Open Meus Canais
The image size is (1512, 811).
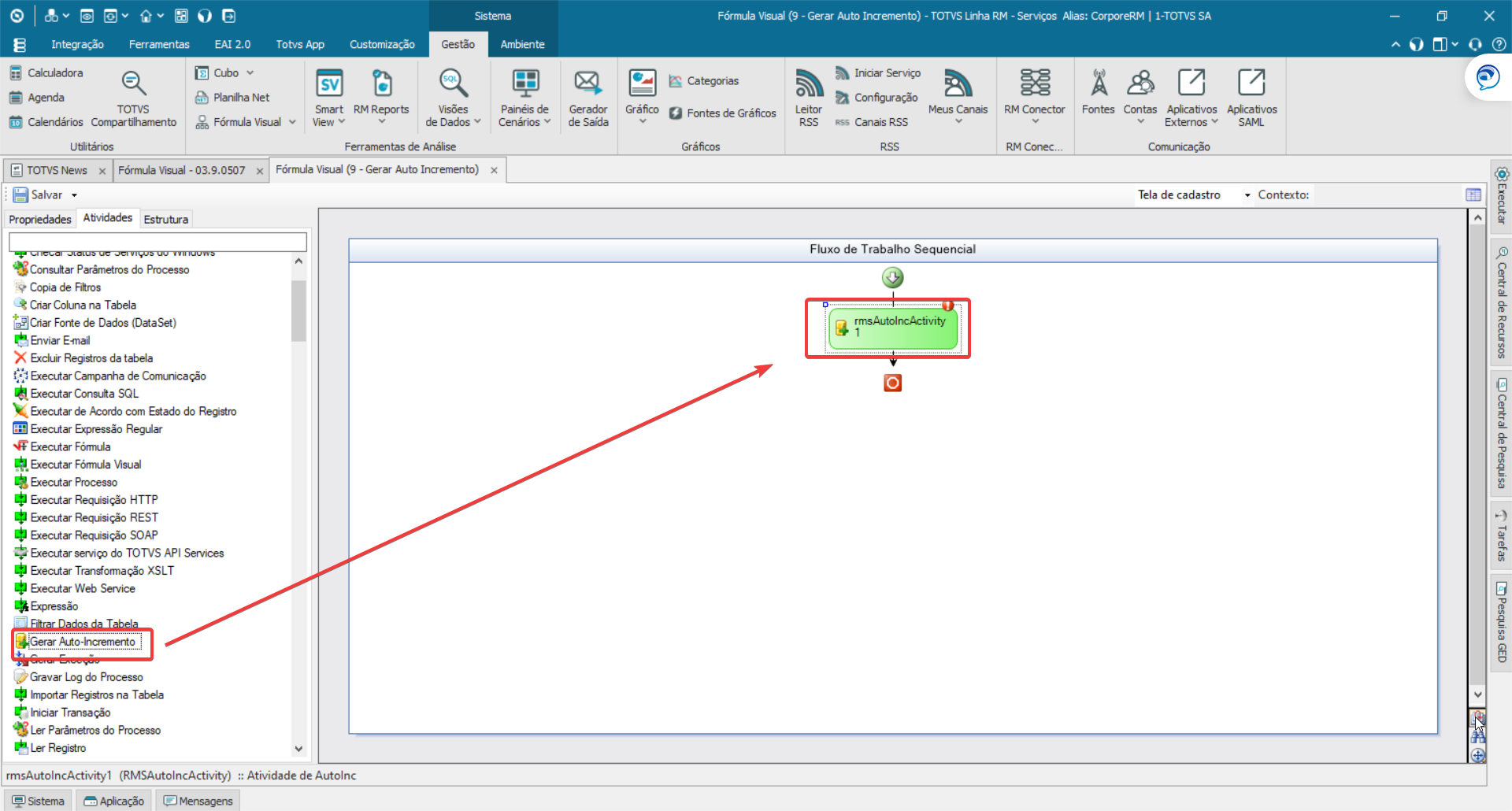958,98
